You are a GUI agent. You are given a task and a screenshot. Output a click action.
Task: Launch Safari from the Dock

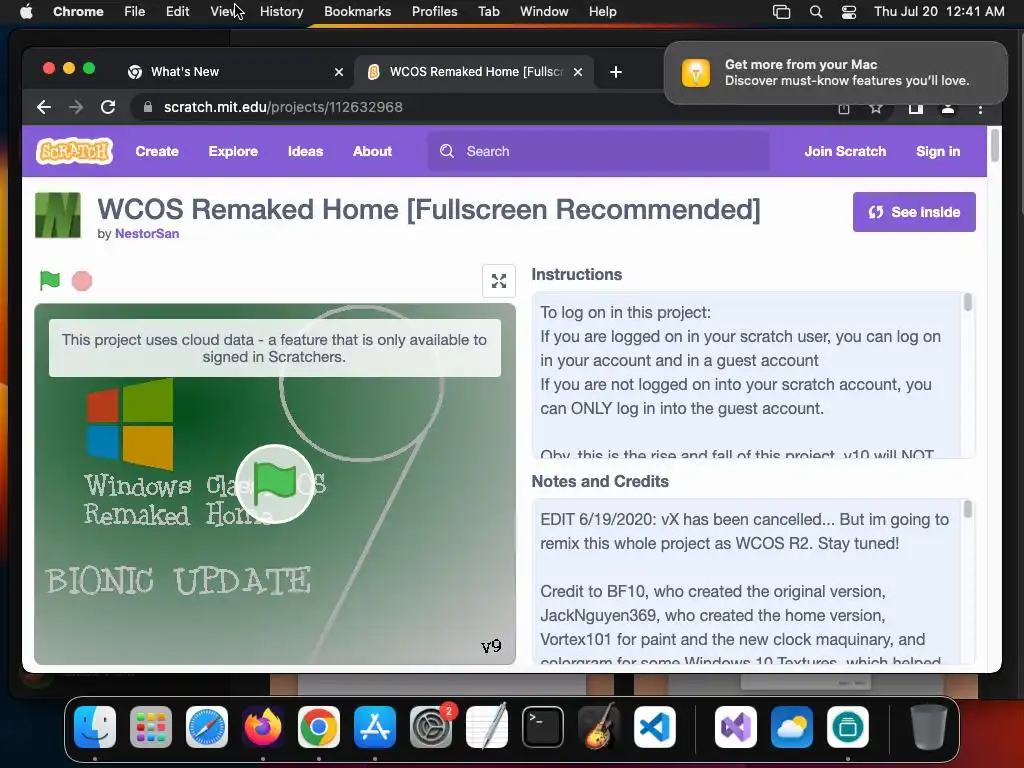pyautogui.click(x=207, y=727)
